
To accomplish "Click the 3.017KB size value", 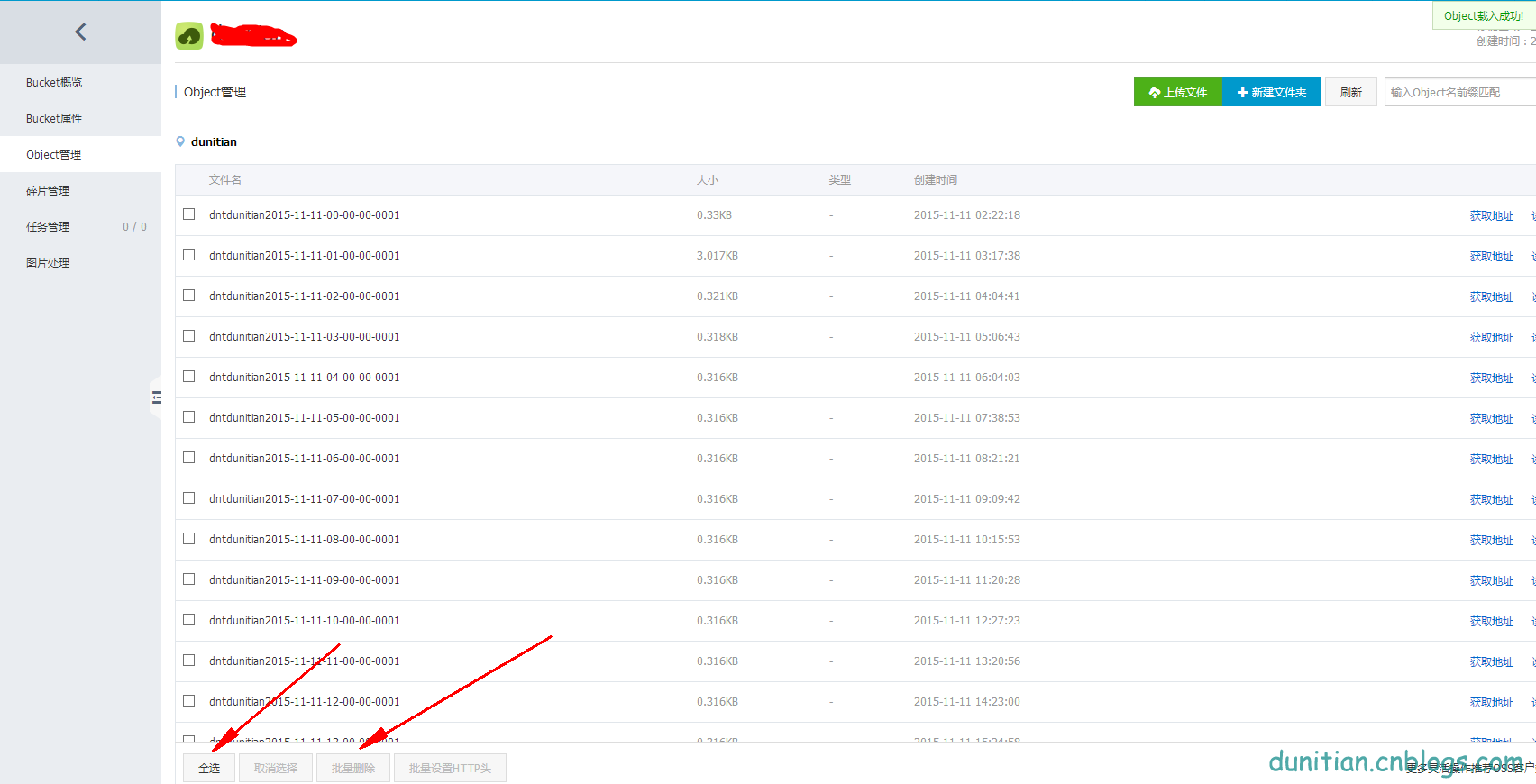I will (718, 256).
